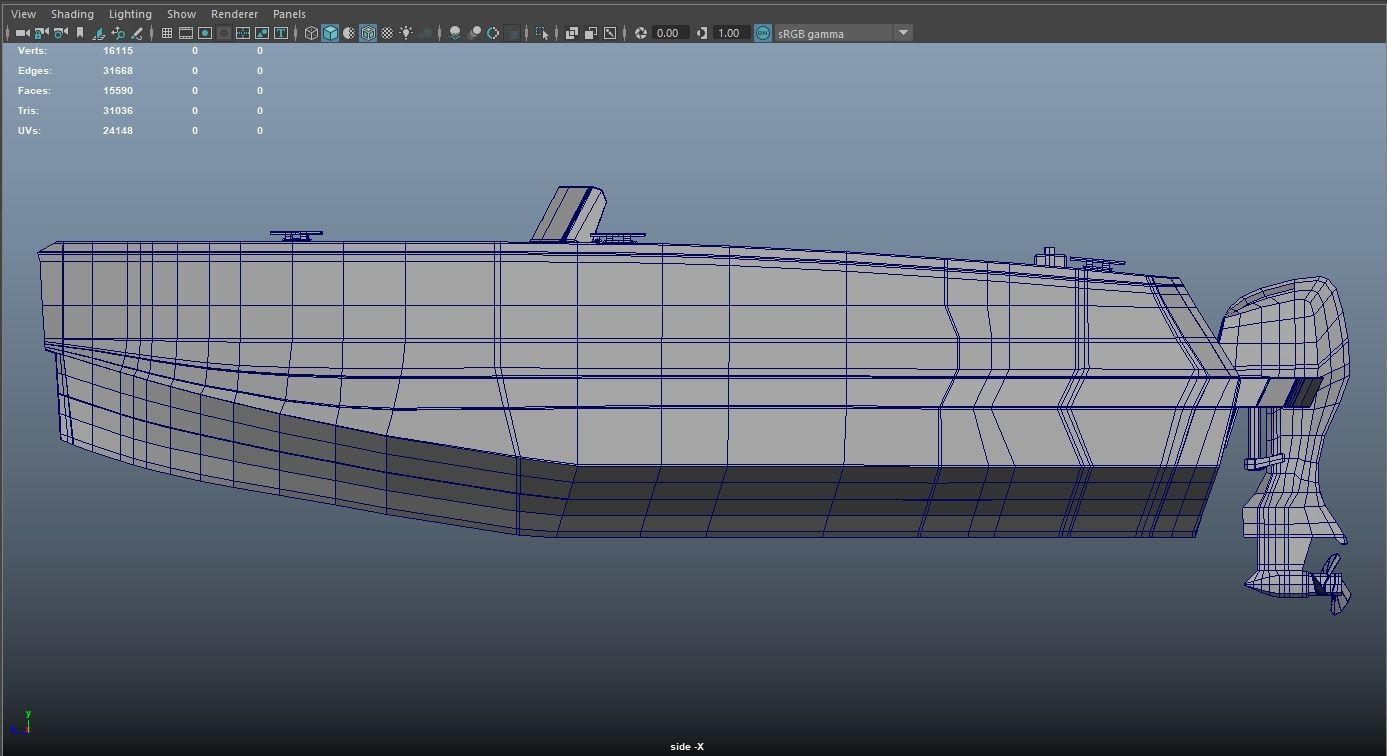This screenshot has height=756, width=1387.
Task: Open the Panels menu
Action: coord(289,14)
